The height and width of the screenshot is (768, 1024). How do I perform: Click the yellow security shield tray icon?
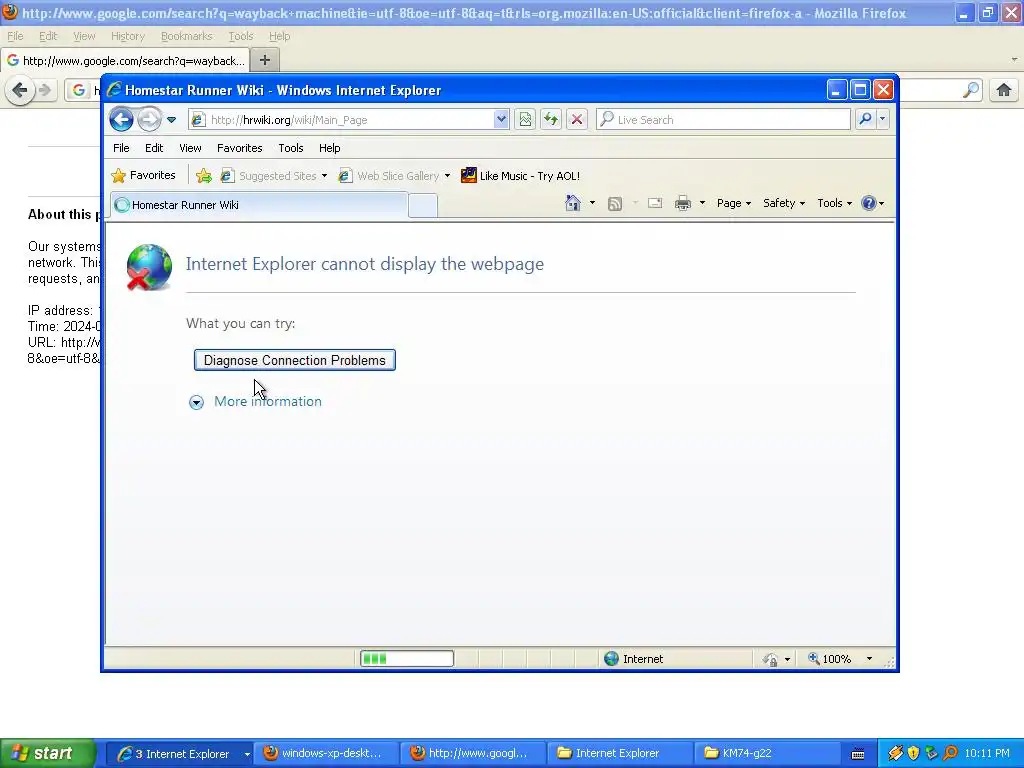(913, 753)
